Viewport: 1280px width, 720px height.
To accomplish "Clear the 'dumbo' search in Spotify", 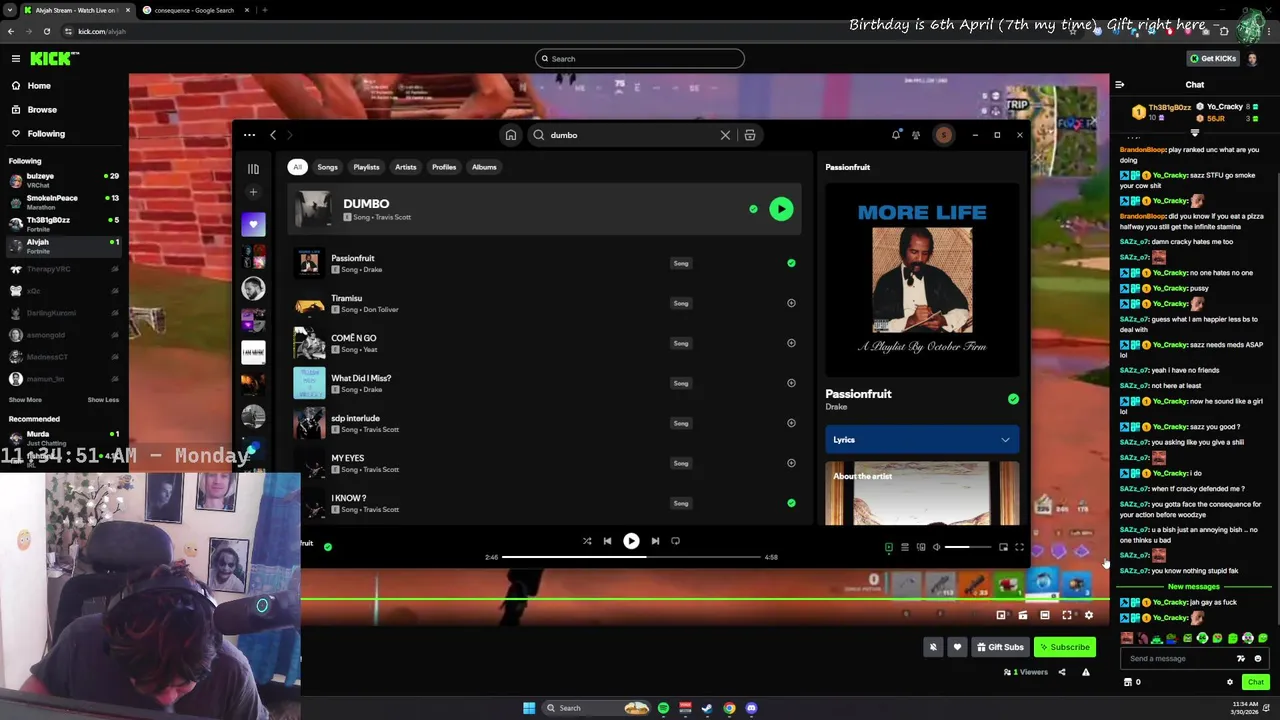I will point(725,135).
